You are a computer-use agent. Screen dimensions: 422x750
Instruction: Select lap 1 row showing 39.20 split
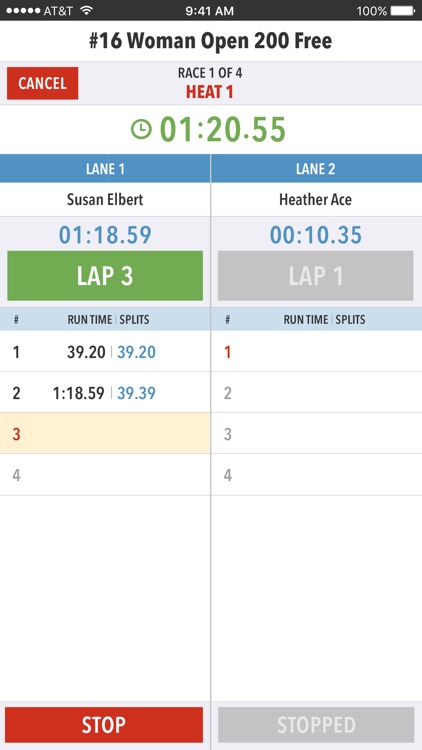(x=105, y=352)
